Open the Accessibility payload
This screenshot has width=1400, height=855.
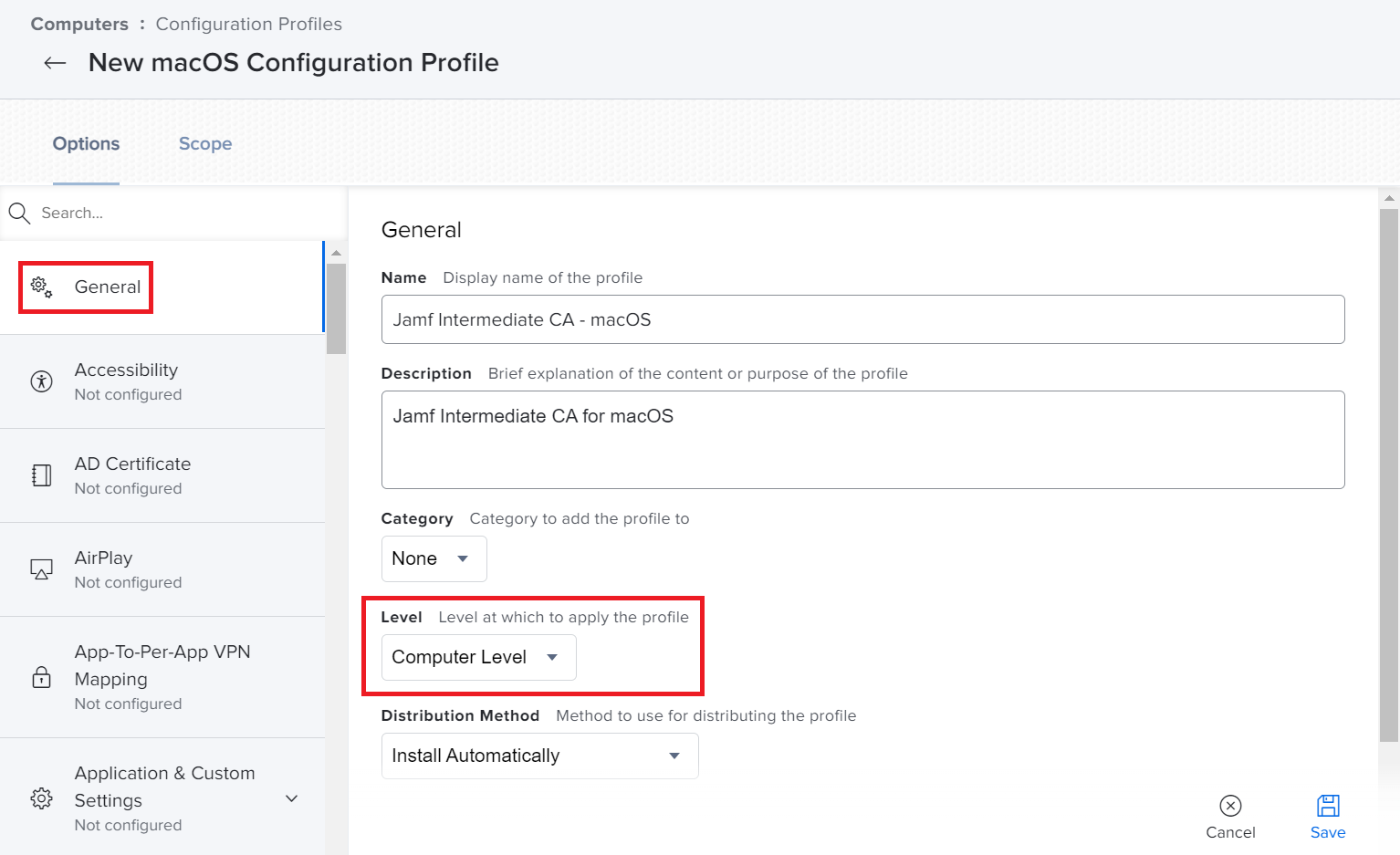(x=162, y=381)
